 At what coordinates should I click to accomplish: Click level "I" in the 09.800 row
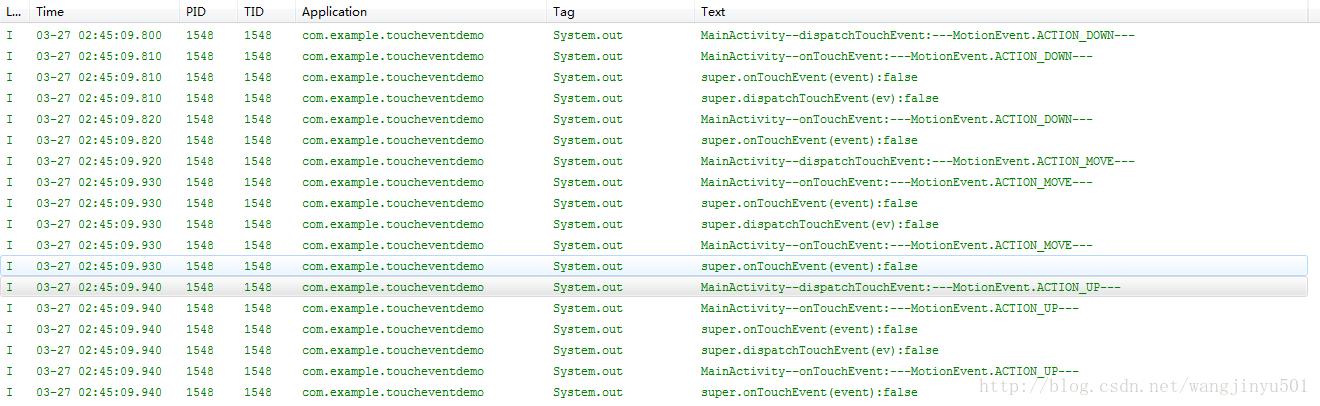click(10, 35)
